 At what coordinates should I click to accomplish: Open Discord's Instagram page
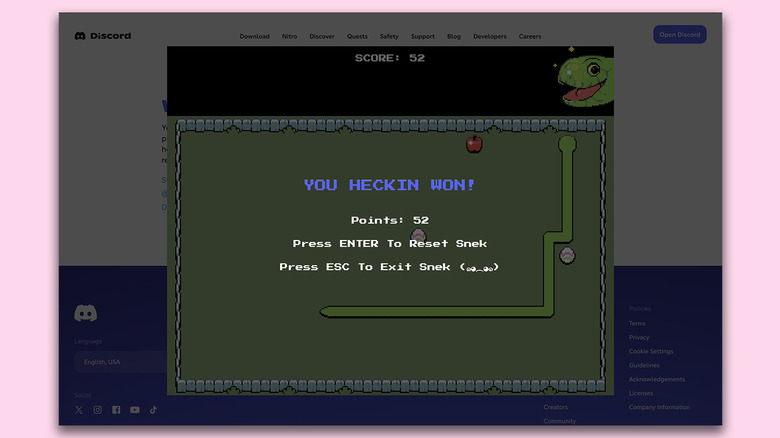[97, 409]
